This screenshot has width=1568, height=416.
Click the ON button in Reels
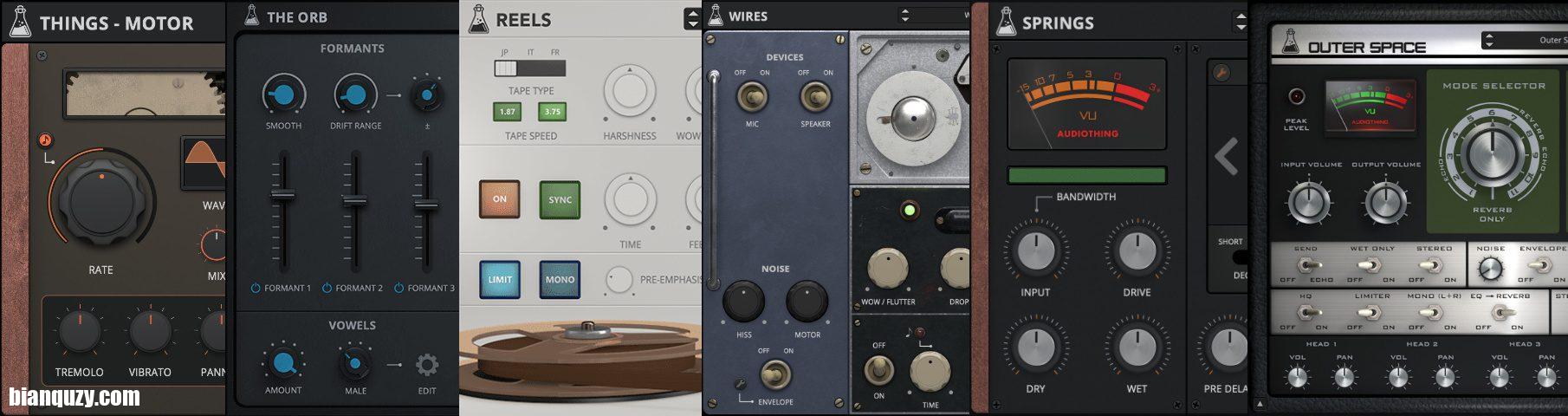click(500, 198)
